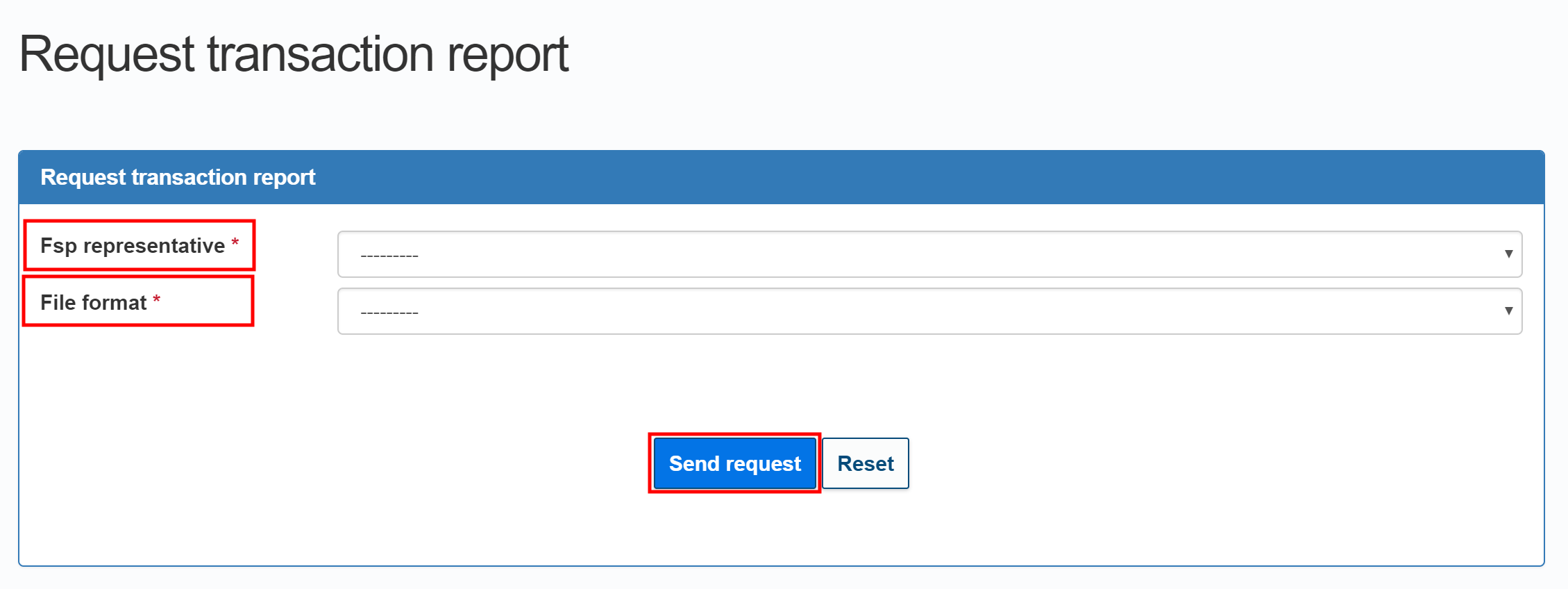The height and width of the screenshot is (589, 1568).
Task: Click inside the Fsp representative select field
Action: [694, 254]
